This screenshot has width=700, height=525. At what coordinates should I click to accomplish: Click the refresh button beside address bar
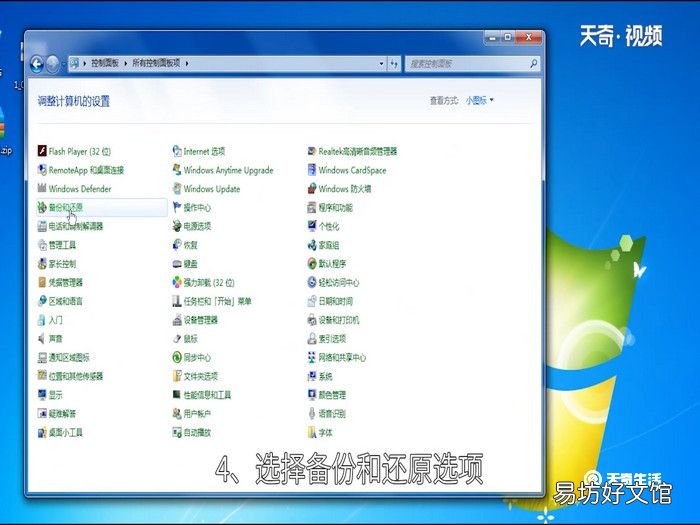click(x=394, y=63)
